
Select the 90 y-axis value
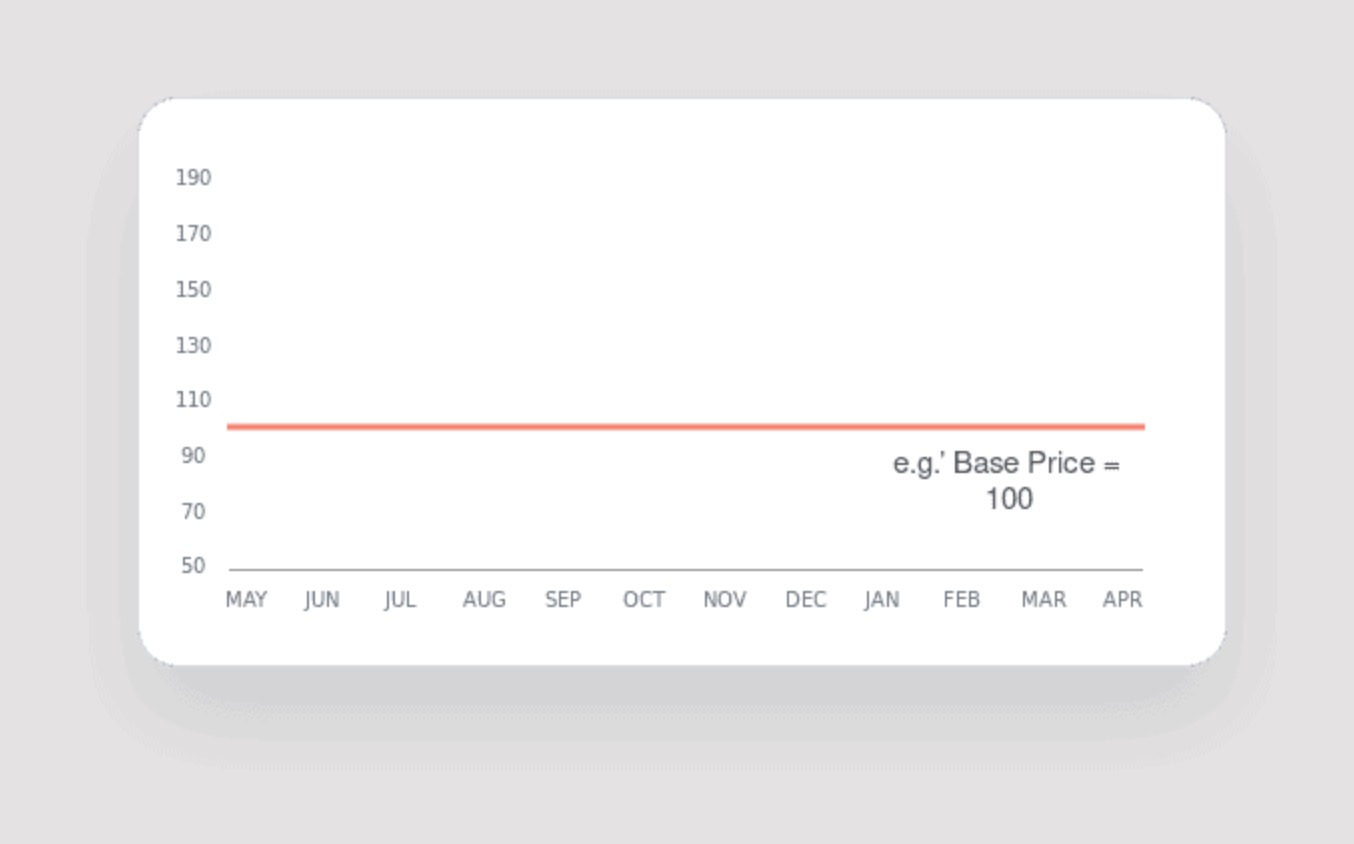[193, 456]
